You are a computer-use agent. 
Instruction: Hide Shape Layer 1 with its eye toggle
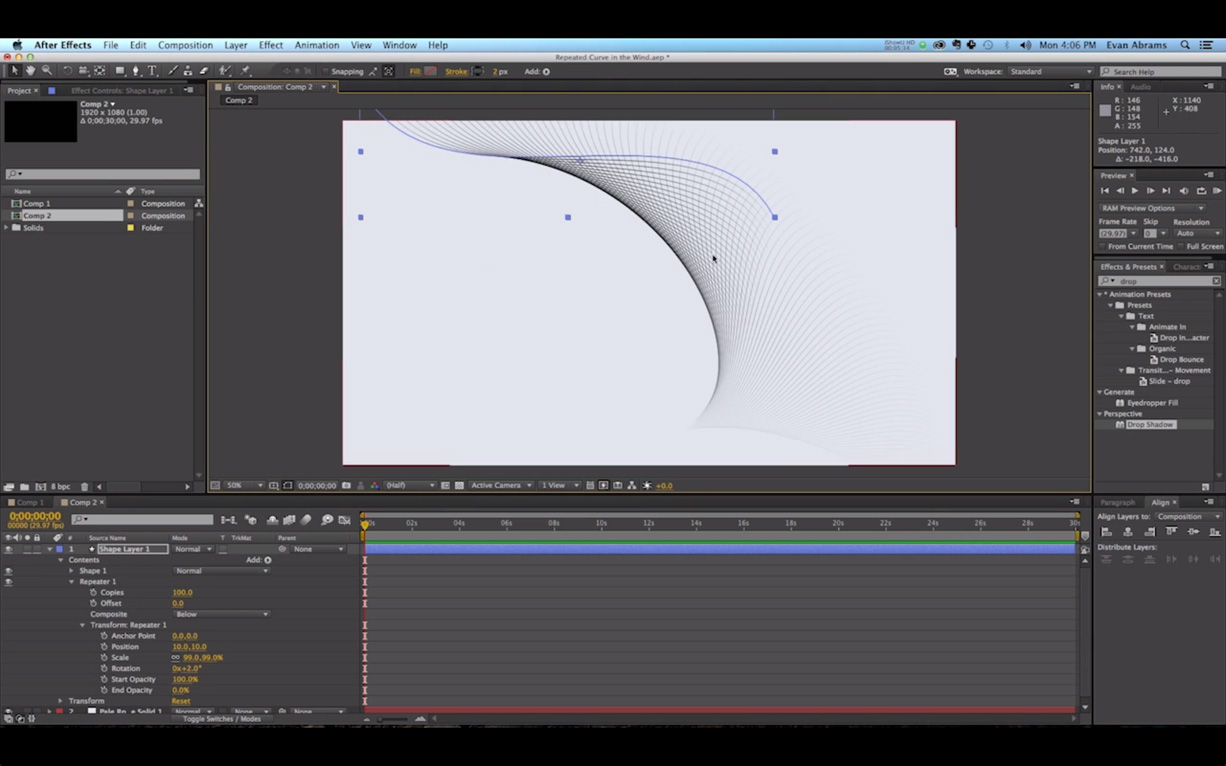click(8, 548)
